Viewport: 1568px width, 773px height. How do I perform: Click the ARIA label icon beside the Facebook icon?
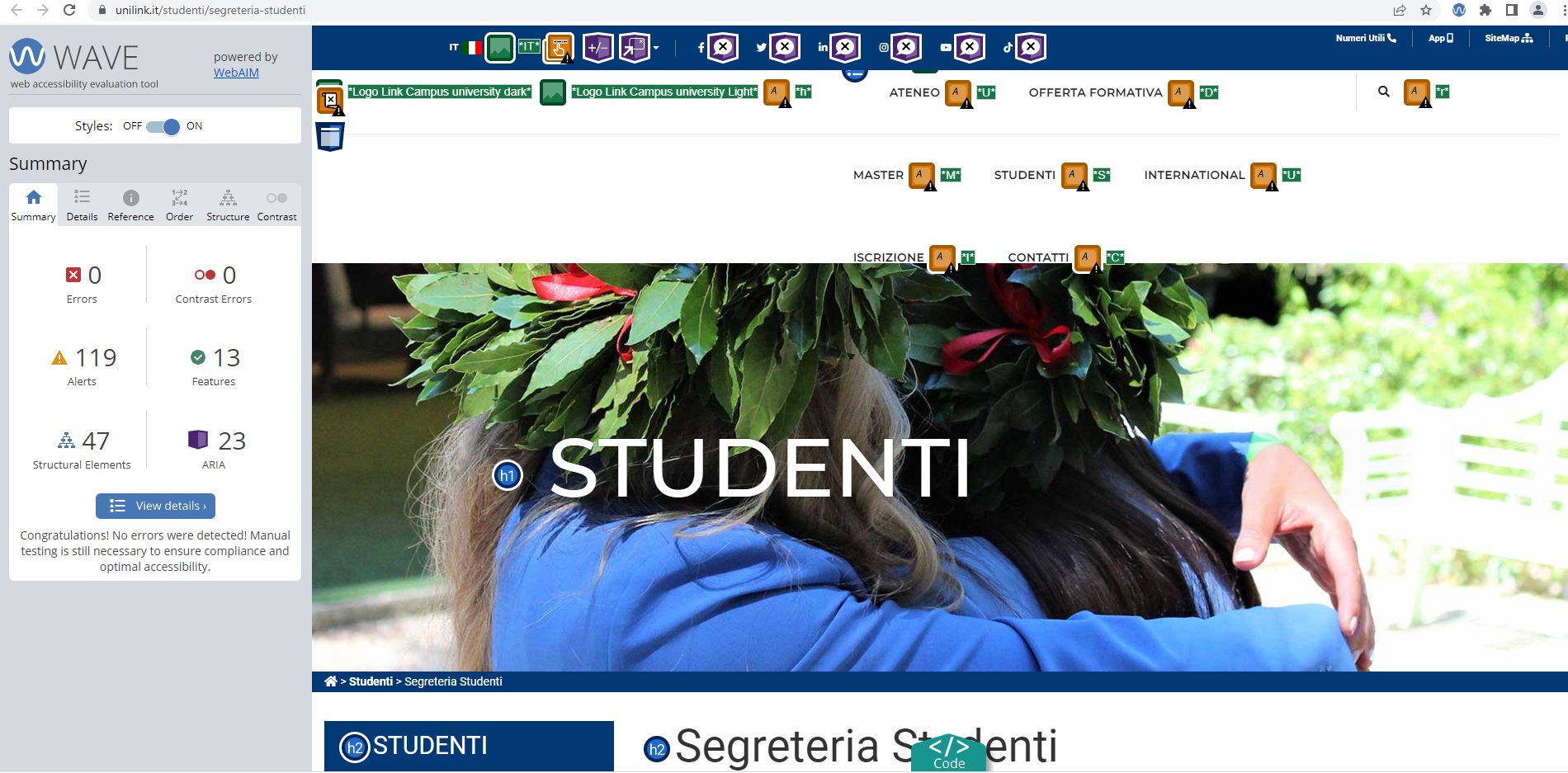(x=723, y=47)
